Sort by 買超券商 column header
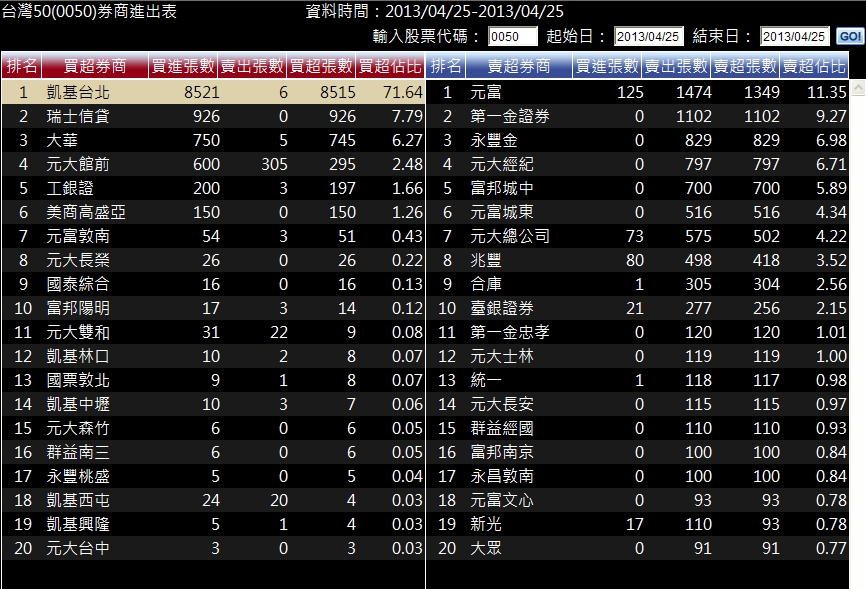866x589 pixels. coord(94,66)
